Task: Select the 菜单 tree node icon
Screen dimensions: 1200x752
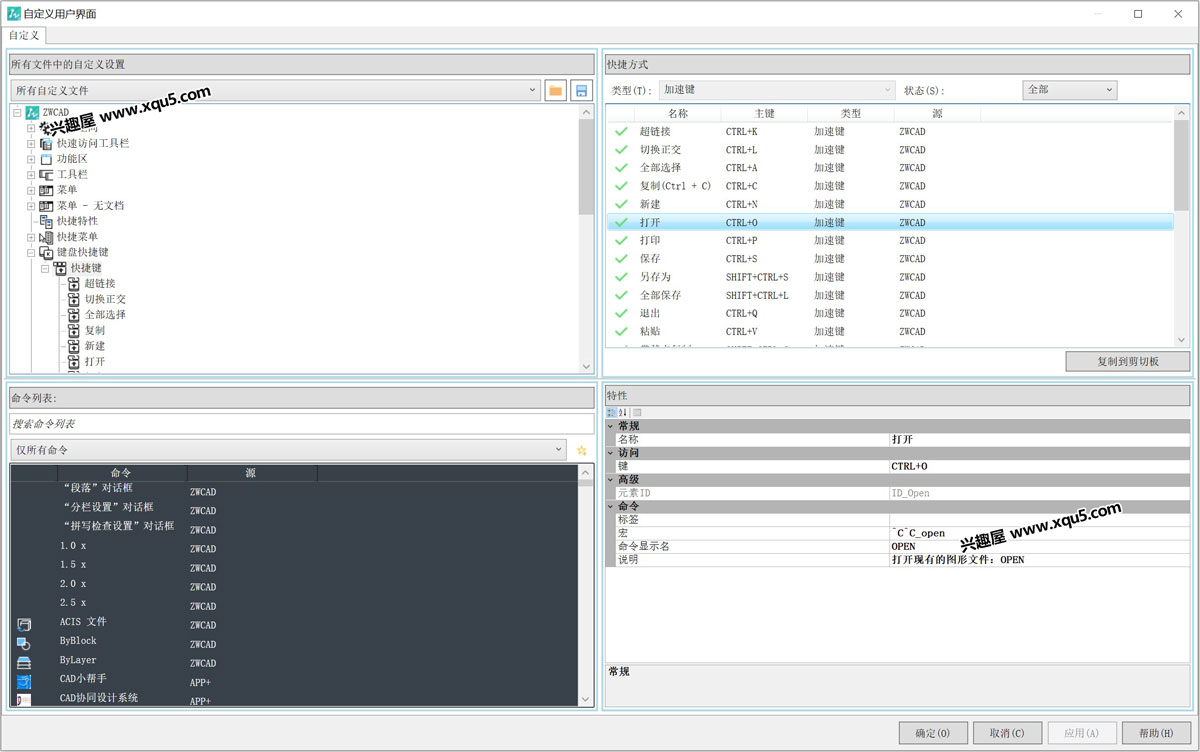Action: [x=46, y=190]
